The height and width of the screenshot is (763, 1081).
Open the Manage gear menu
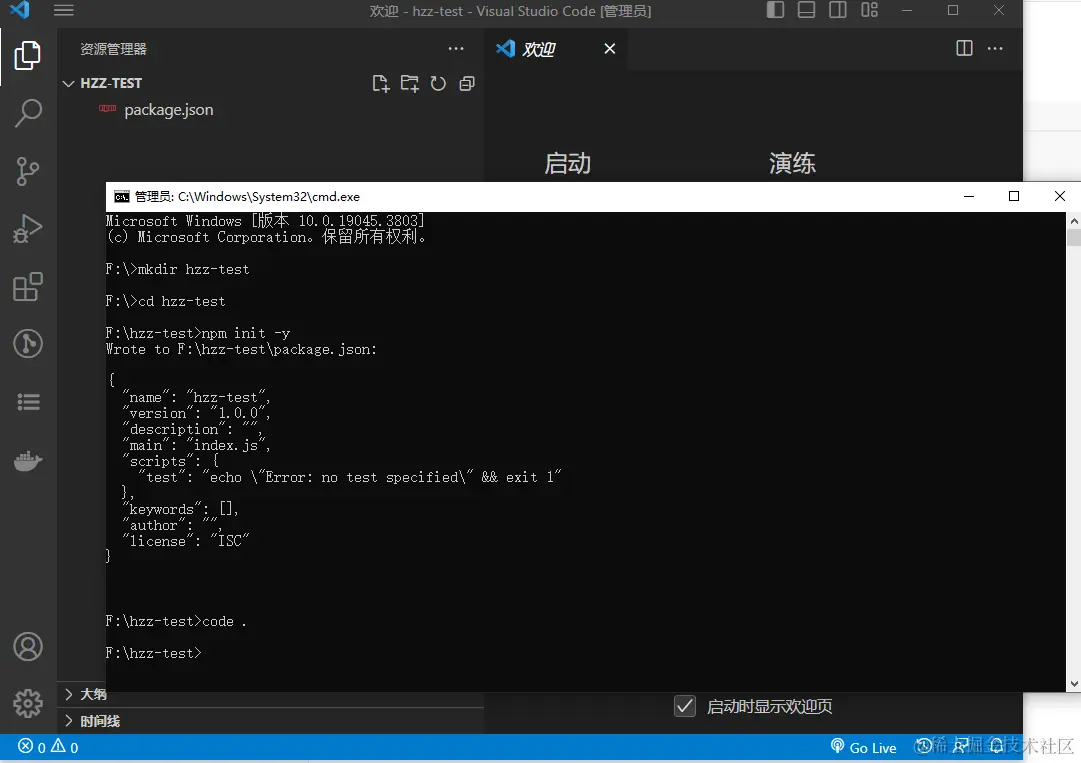pyautogui.click(x=28, y=704)
